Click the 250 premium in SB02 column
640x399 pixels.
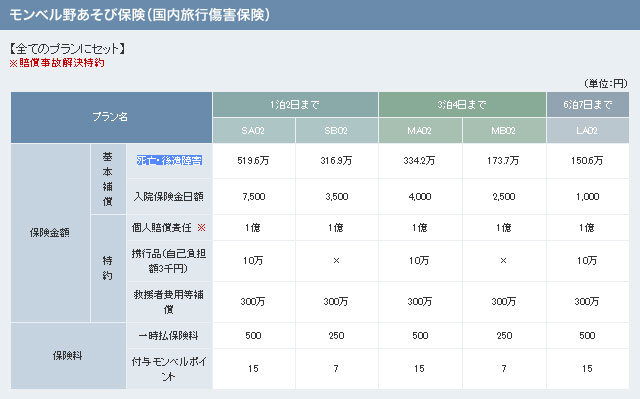[337, 336]
